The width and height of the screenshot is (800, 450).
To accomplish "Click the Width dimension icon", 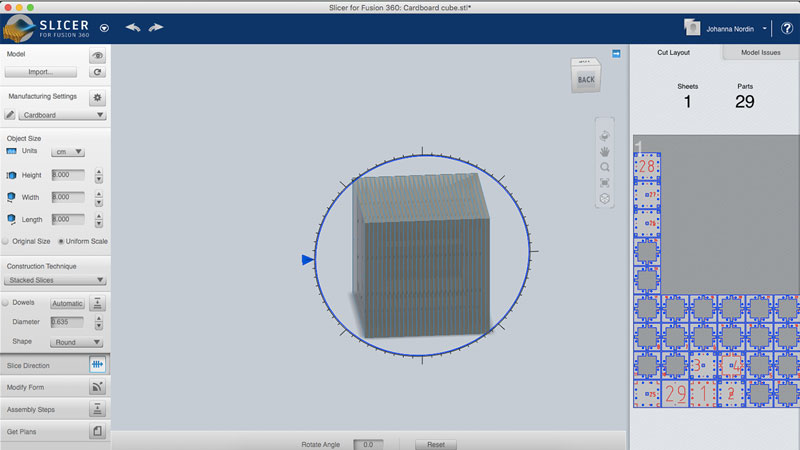I will [x=11, y=197].
